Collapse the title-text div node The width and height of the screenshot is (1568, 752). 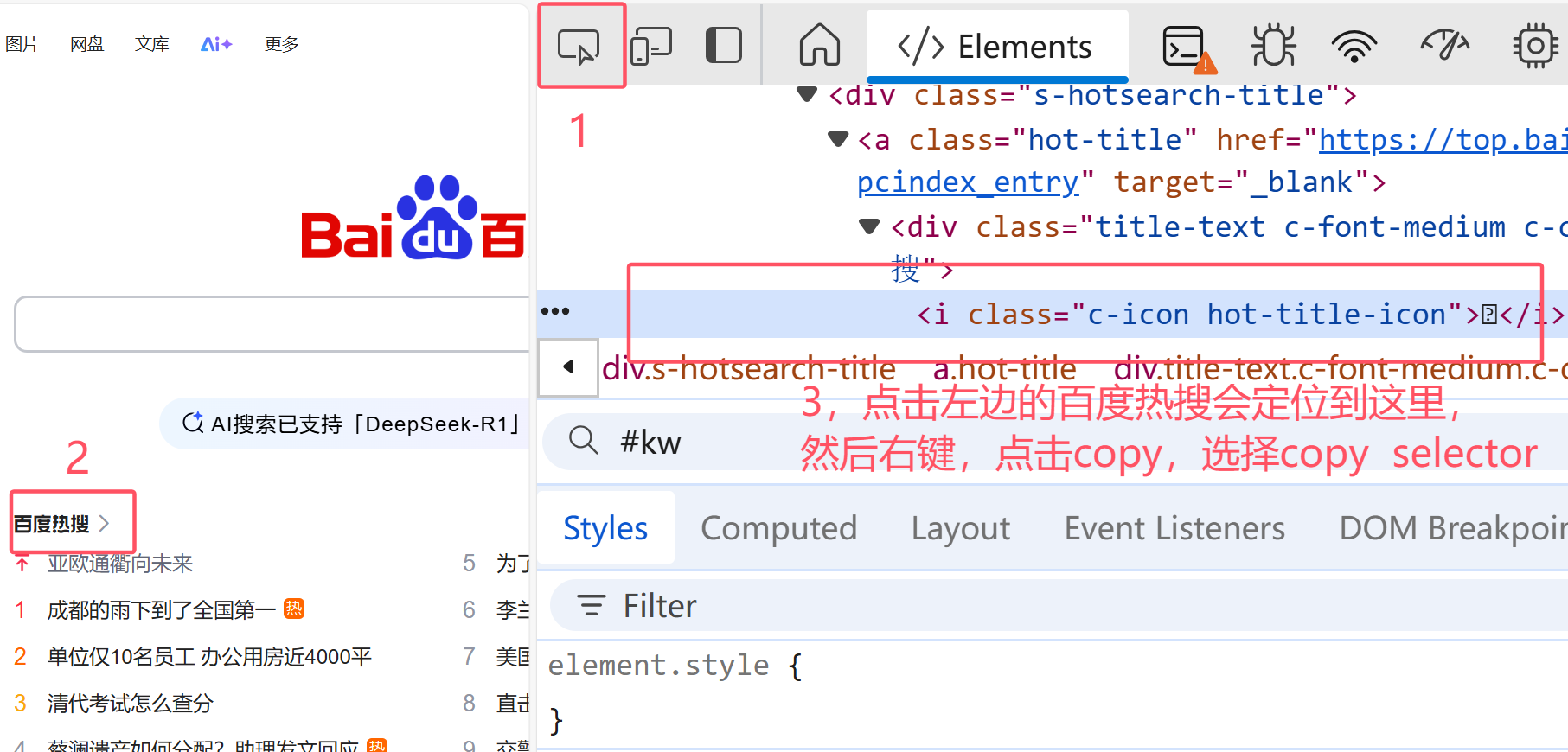(x=869, y=226)
